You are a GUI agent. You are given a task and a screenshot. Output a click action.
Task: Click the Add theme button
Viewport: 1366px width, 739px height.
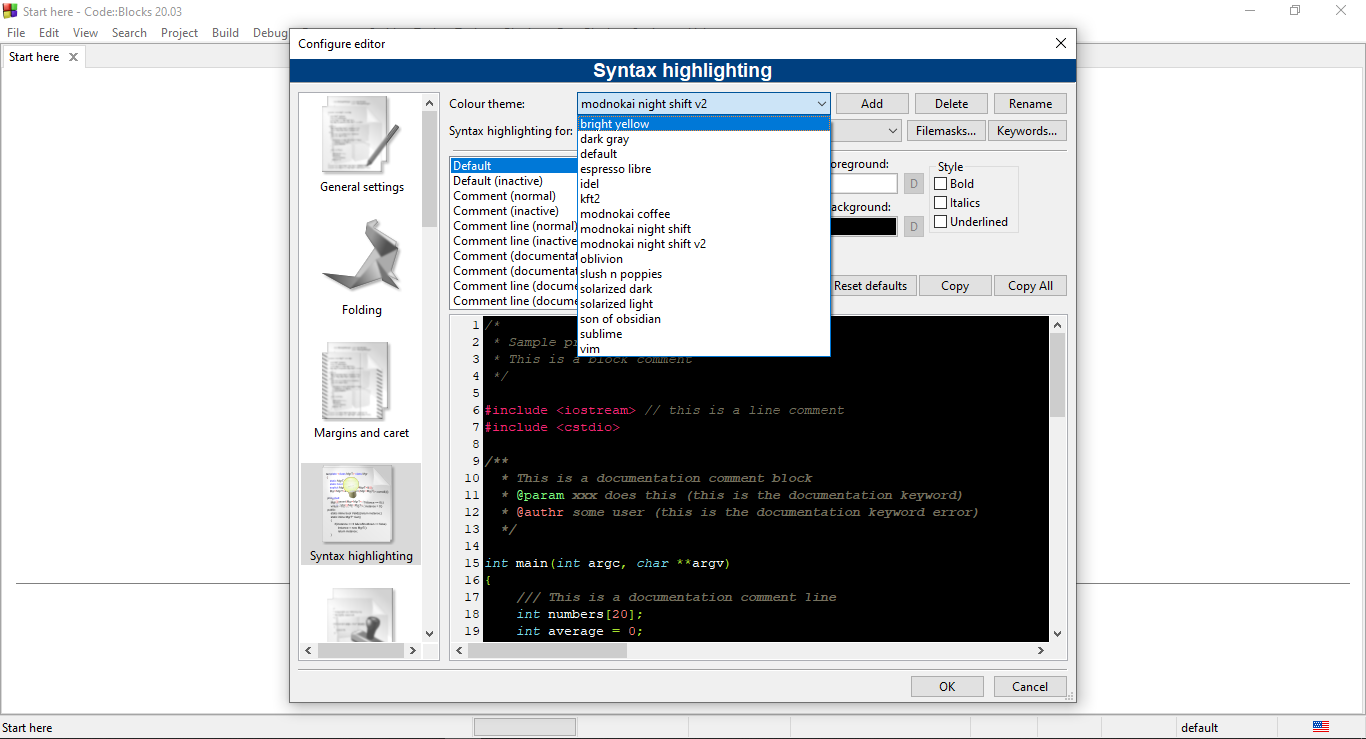872,104
